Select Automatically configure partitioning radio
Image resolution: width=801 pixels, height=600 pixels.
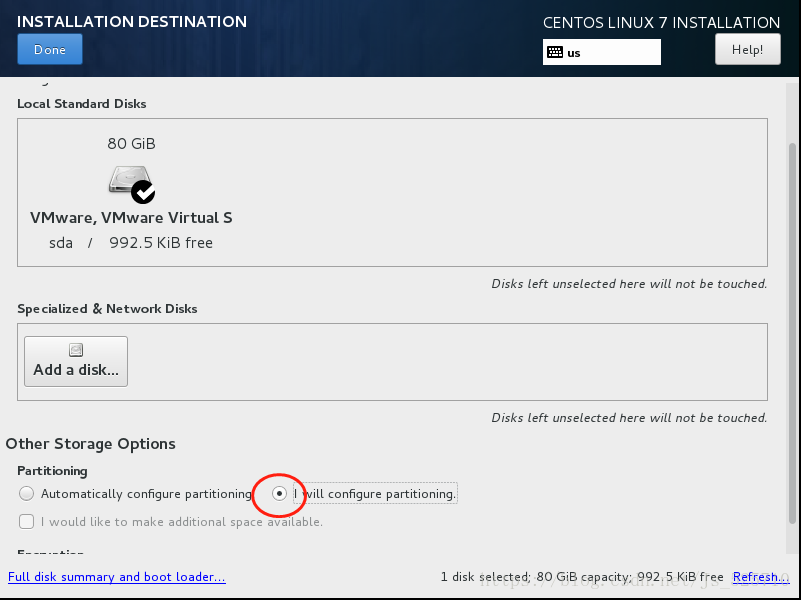27,493
